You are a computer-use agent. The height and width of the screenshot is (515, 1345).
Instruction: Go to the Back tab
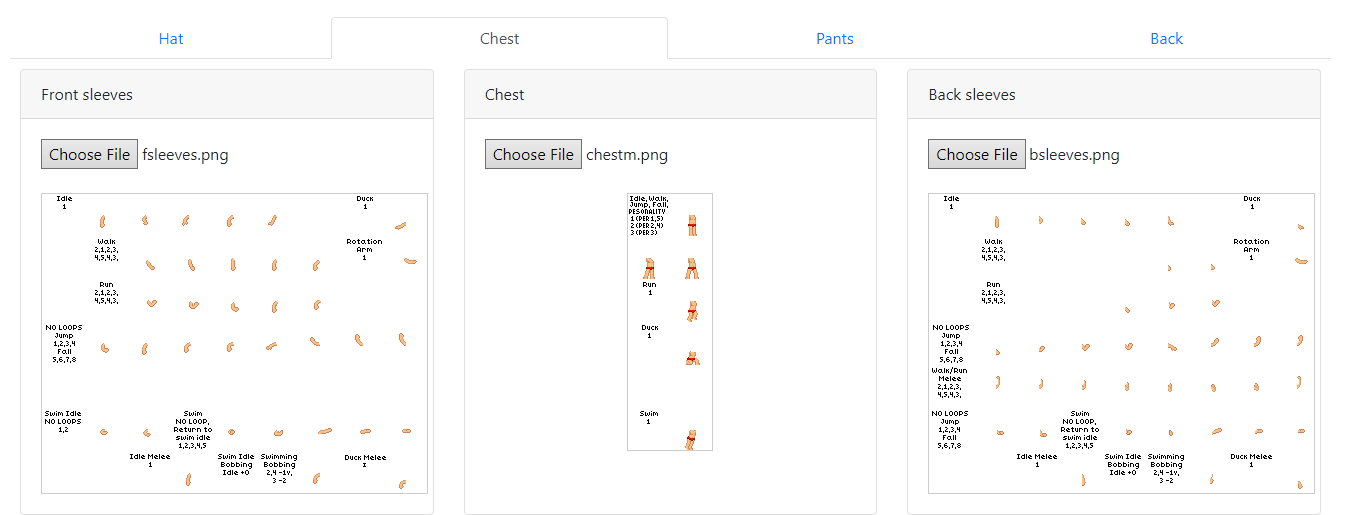[1166, 39]
